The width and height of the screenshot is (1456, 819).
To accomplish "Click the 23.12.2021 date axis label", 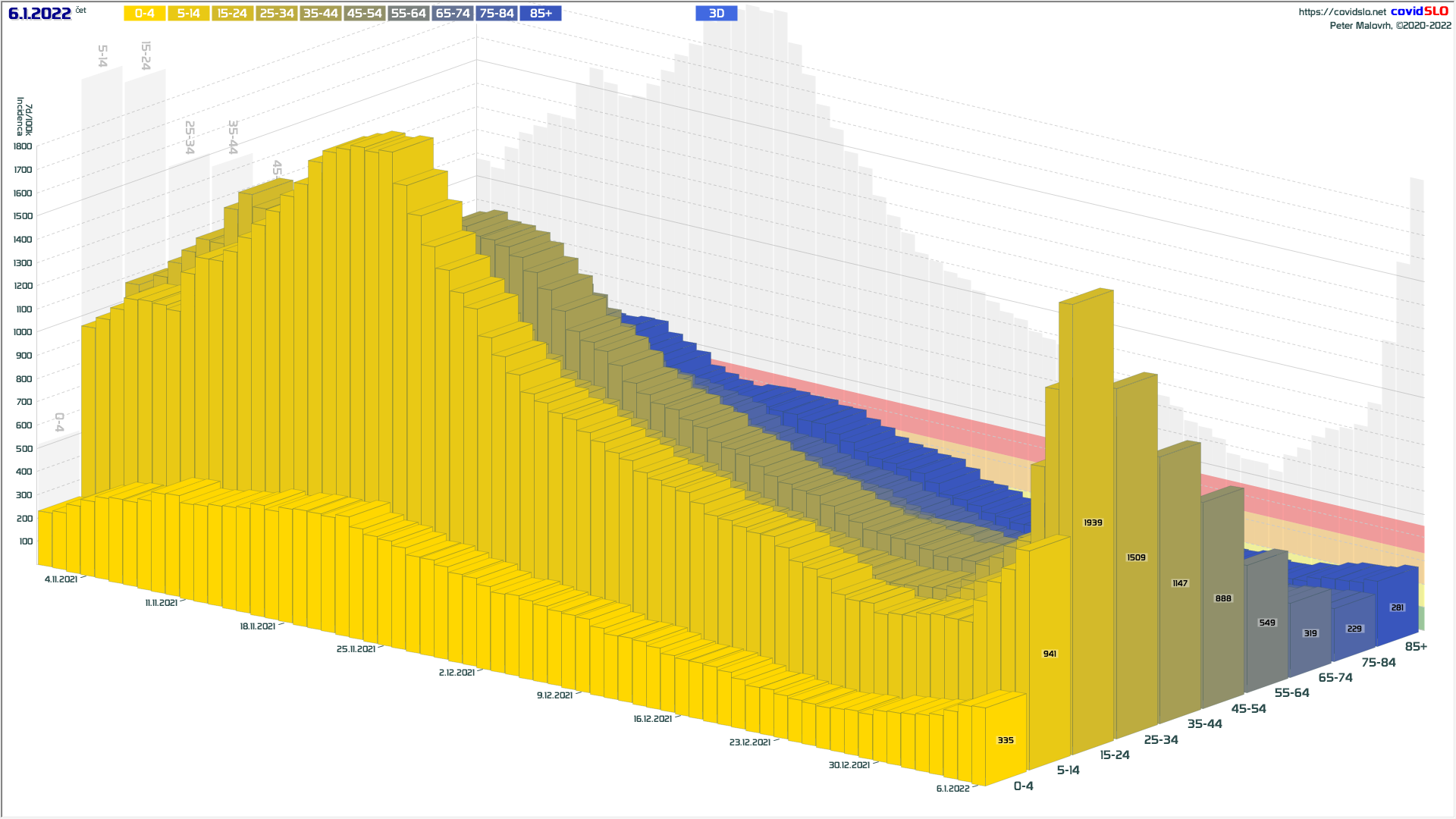I will [750, 742].
